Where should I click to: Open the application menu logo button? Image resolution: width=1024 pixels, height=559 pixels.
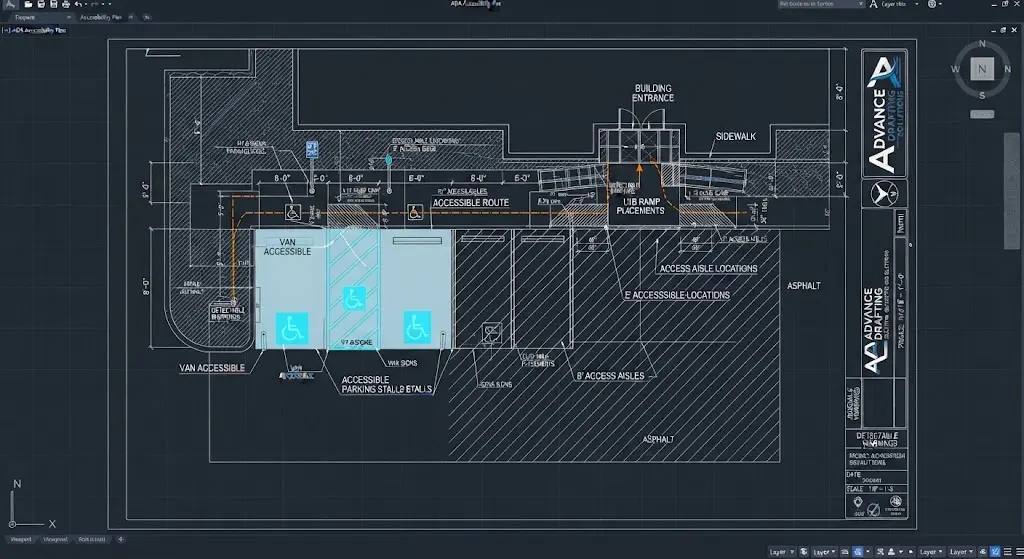click(10, 4)
